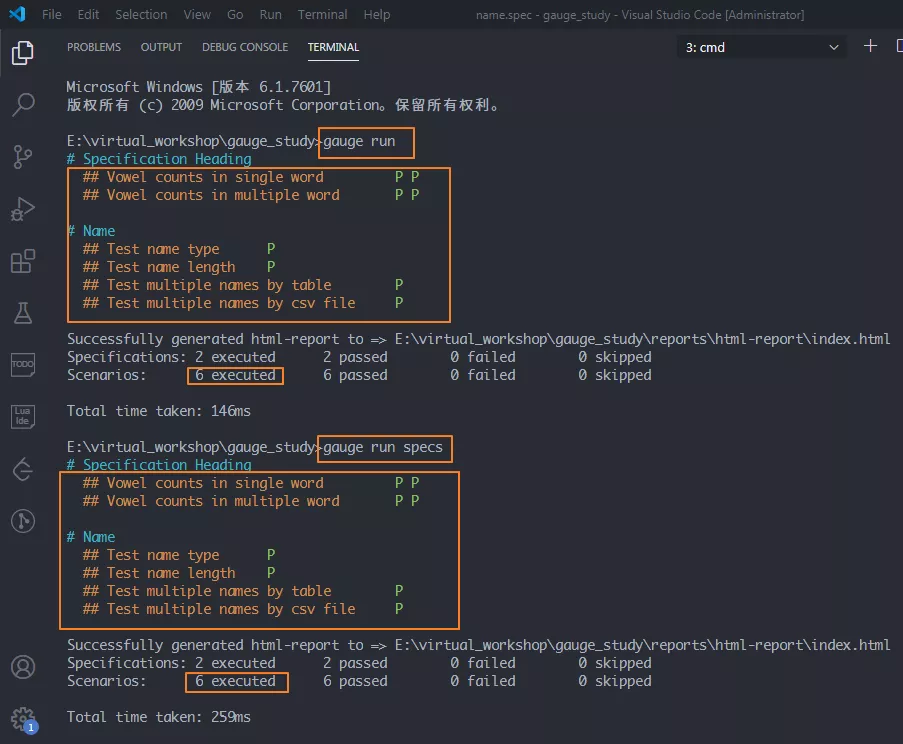Open the TODO tree view

click(22, 365)
